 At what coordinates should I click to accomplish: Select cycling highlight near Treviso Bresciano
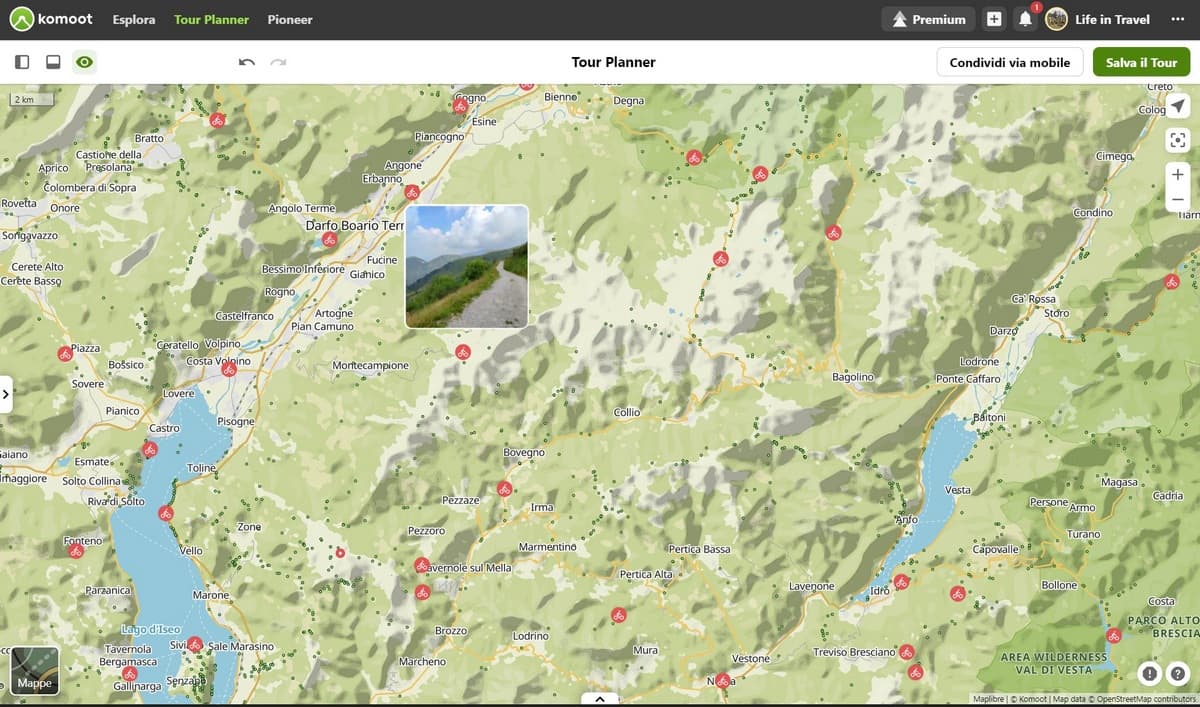coord(906,652)
